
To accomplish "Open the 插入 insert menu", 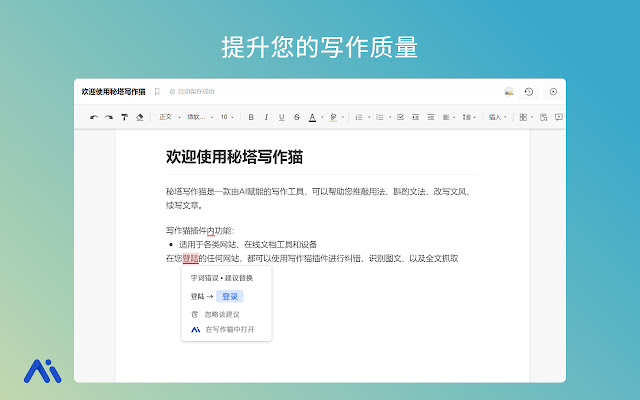I will pos(498,118).
